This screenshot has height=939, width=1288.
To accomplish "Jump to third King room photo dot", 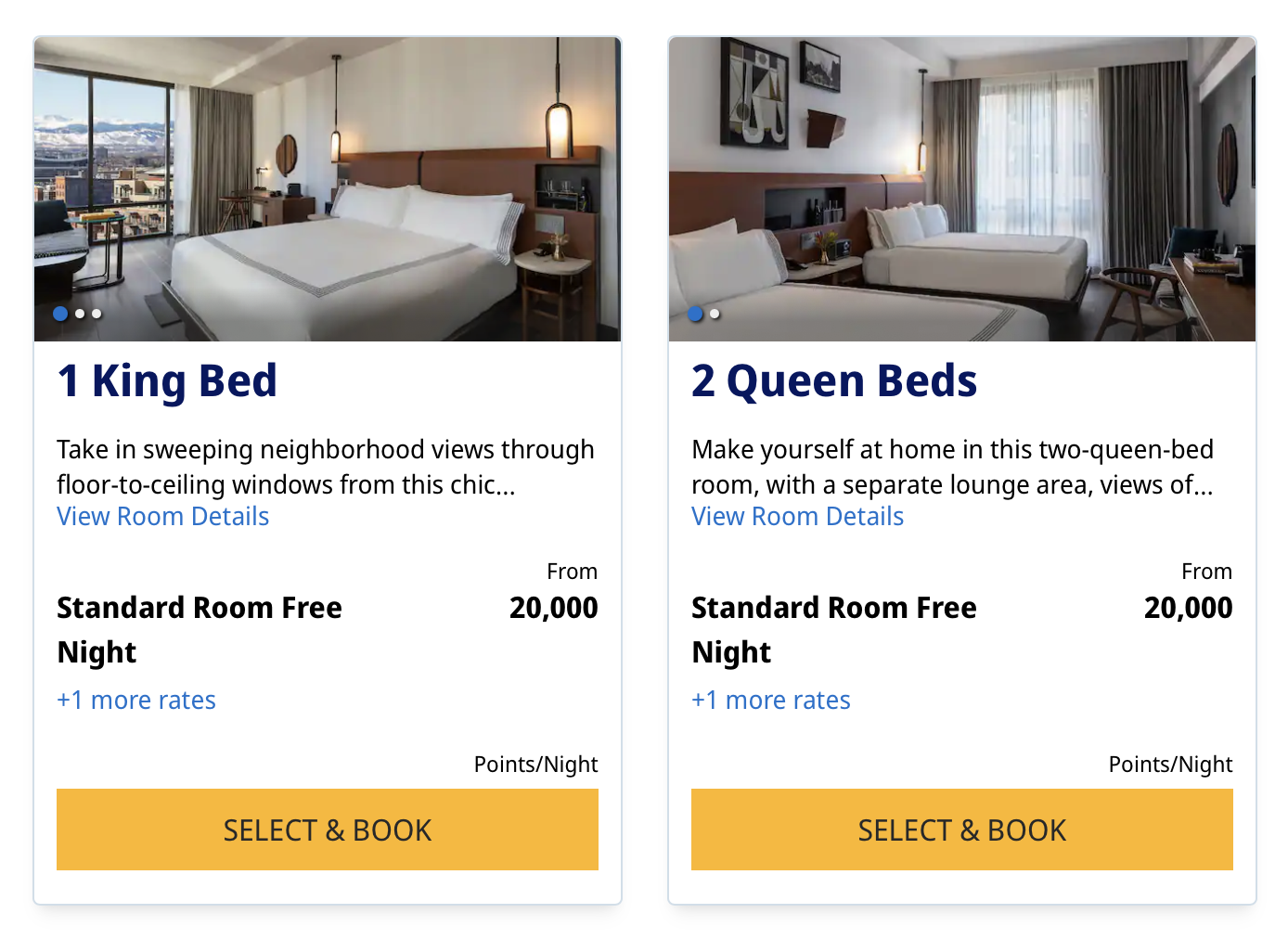I will [97, 314].
